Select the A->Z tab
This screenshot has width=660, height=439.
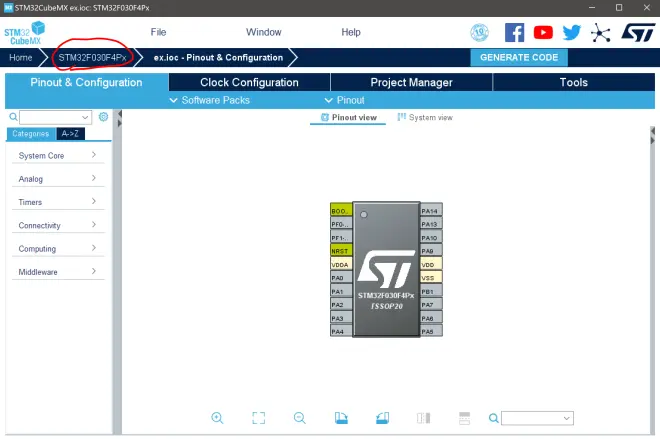(70, 134)
